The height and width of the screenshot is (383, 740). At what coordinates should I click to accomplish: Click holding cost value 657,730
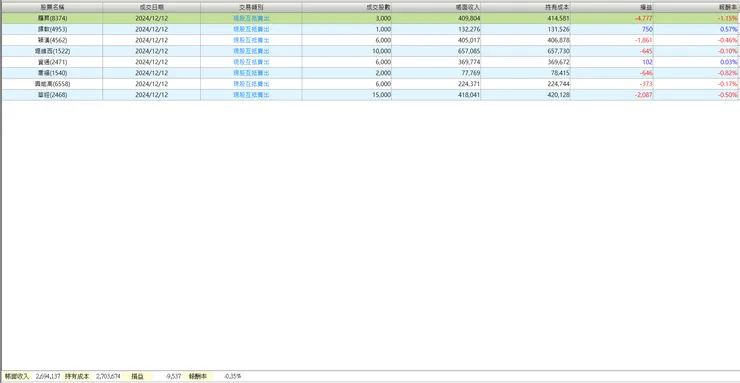559,51
